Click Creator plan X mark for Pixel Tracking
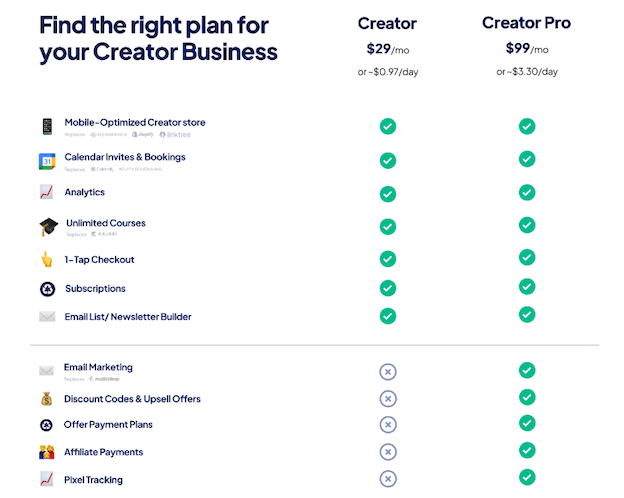The image size is (624, 498). pos(388,479)
